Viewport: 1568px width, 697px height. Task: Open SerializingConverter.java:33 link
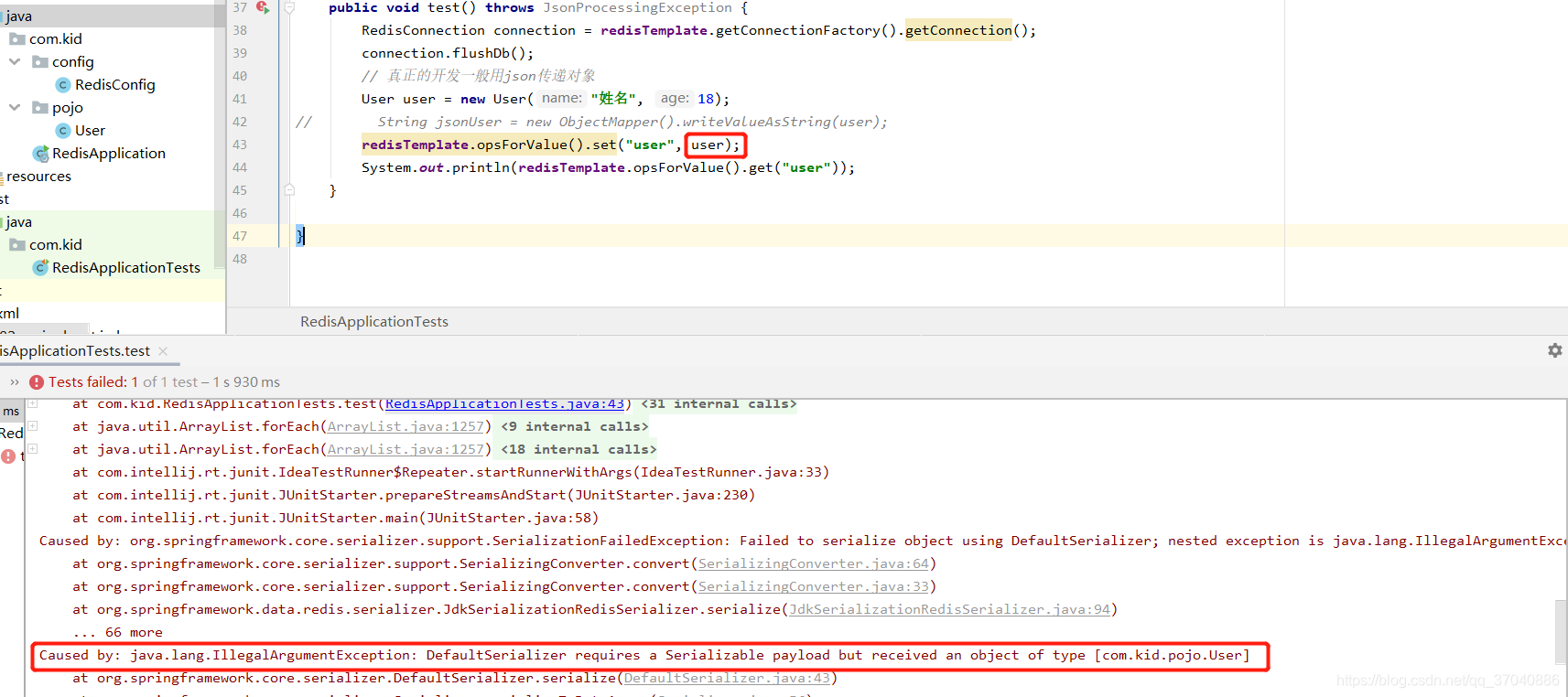813,587
